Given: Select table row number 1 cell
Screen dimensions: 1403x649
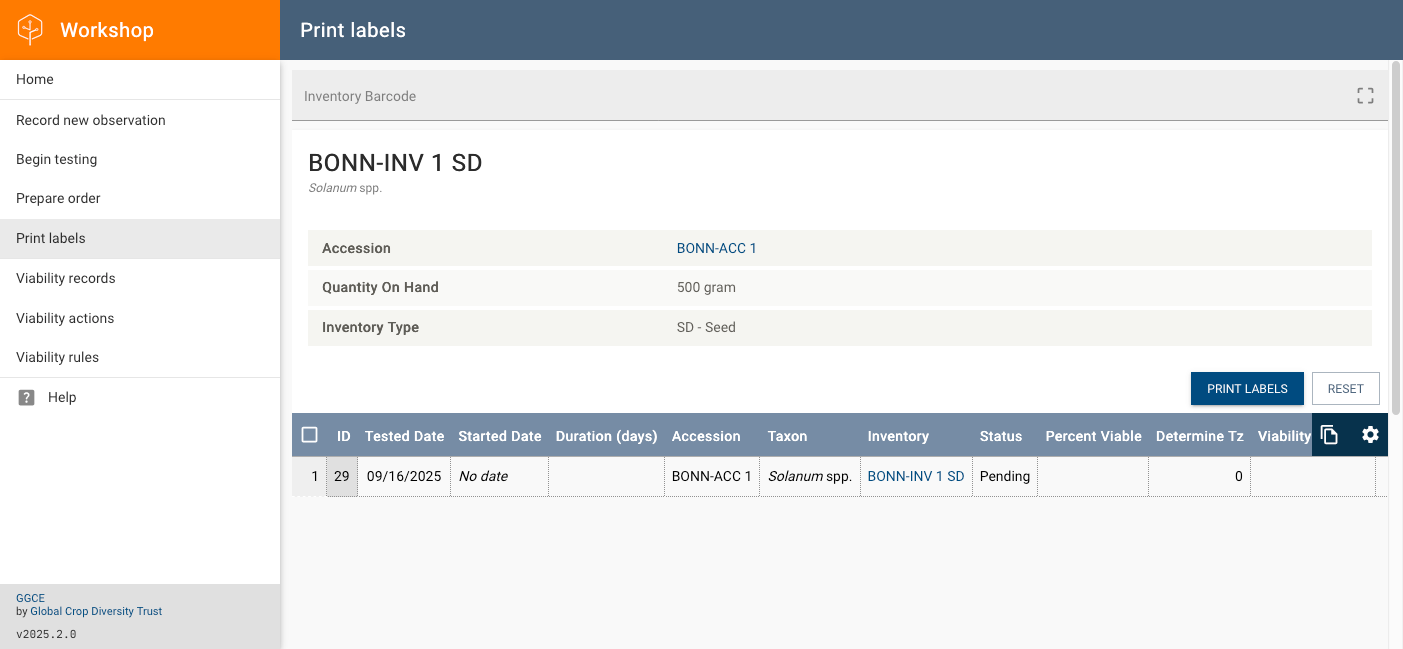Looking at the screenshot, I should point(310,476).
